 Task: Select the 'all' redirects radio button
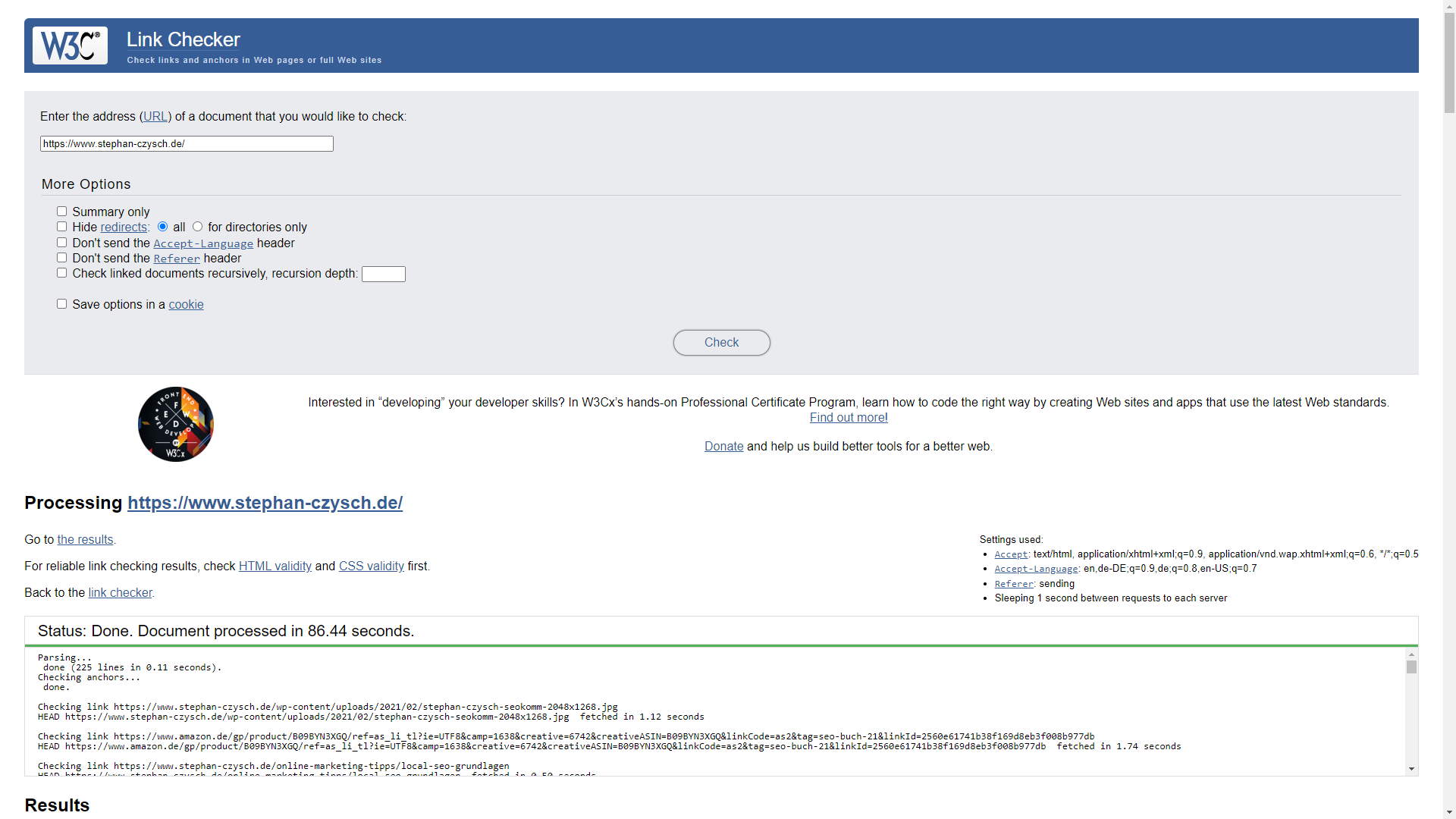point(162,227)
